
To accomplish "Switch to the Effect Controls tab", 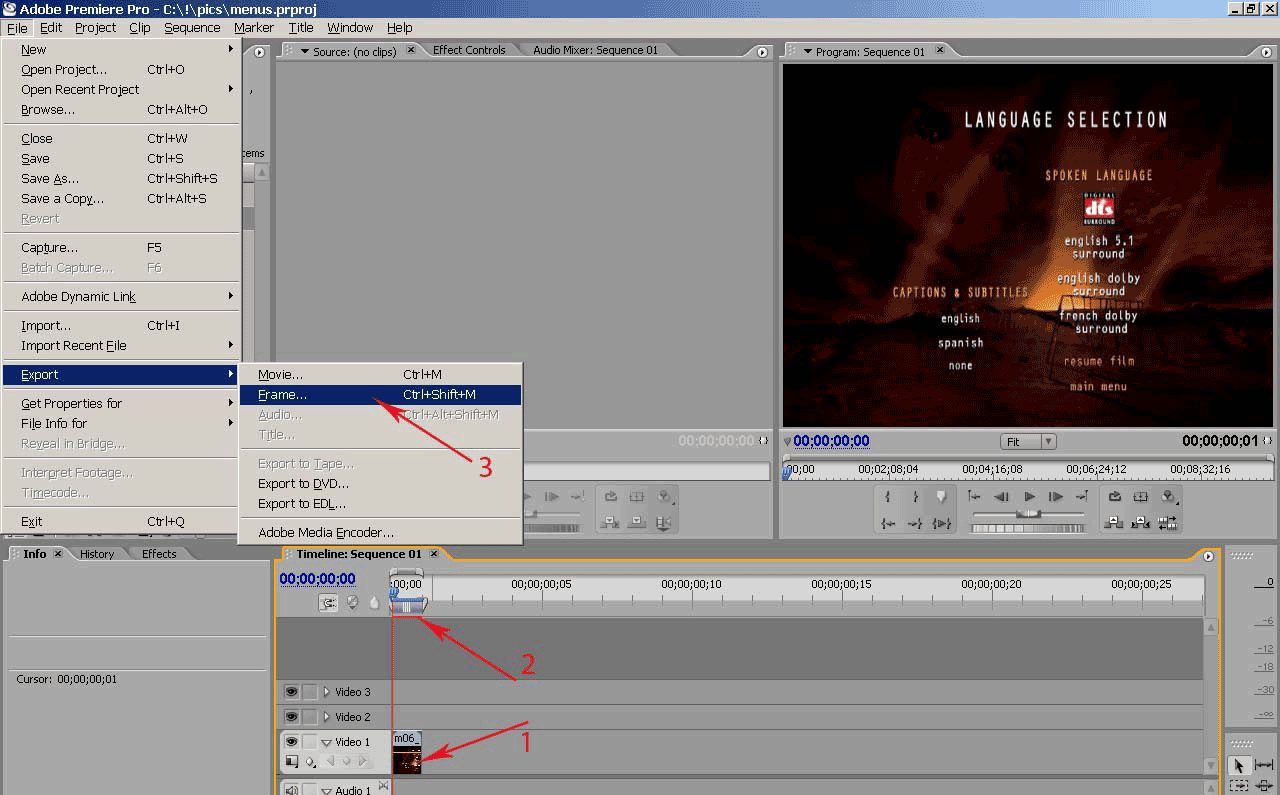I will click(469, 50).
